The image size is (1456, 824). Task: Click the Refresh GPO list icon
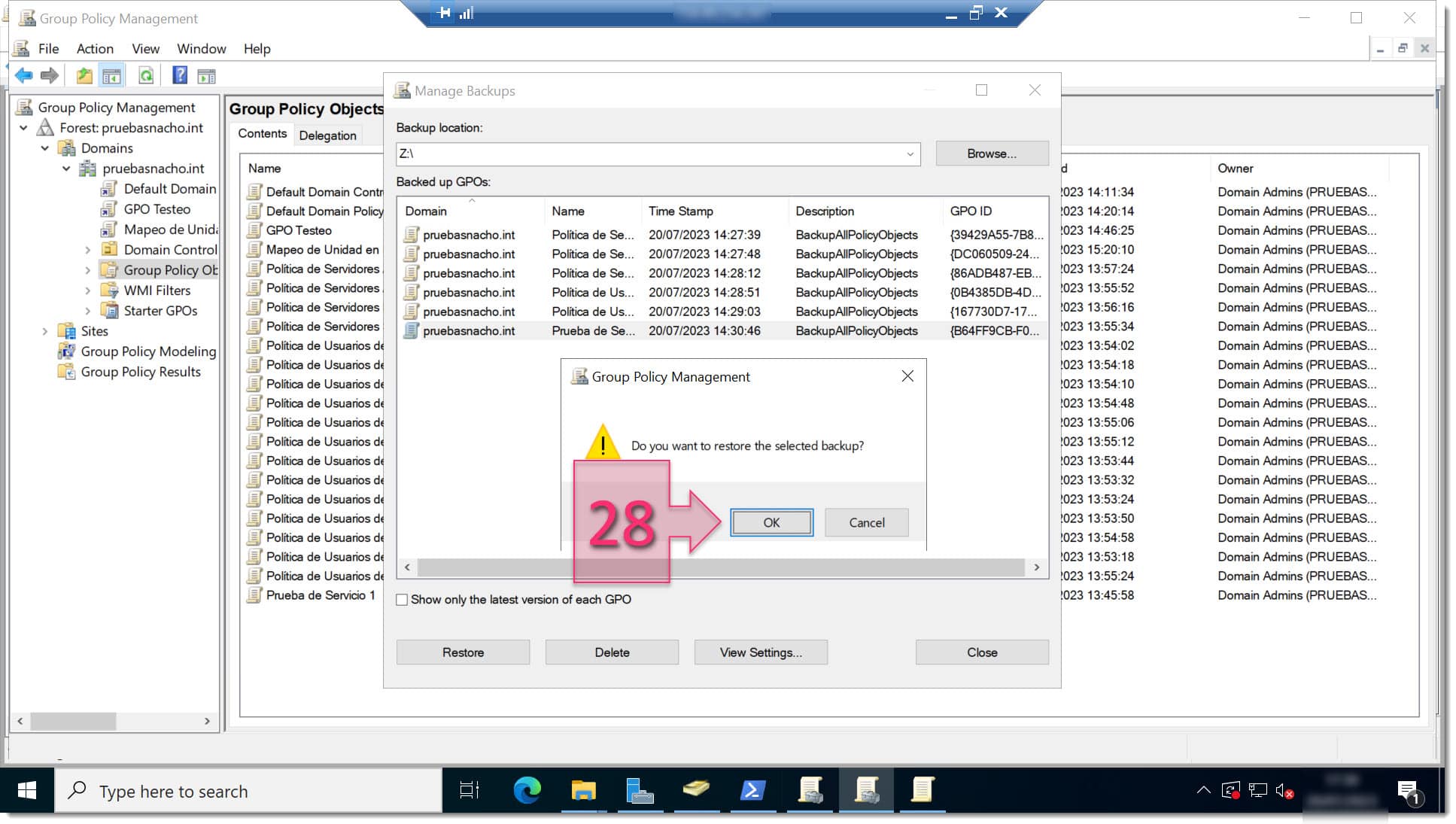146,75
